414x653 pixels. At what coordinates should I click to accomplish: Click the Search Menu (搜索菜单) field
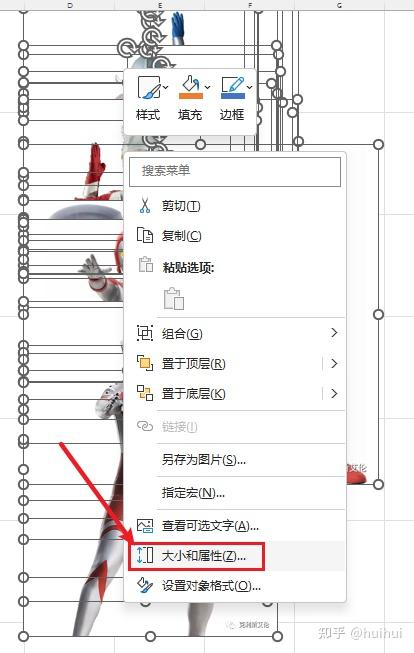tap(235, 171)
